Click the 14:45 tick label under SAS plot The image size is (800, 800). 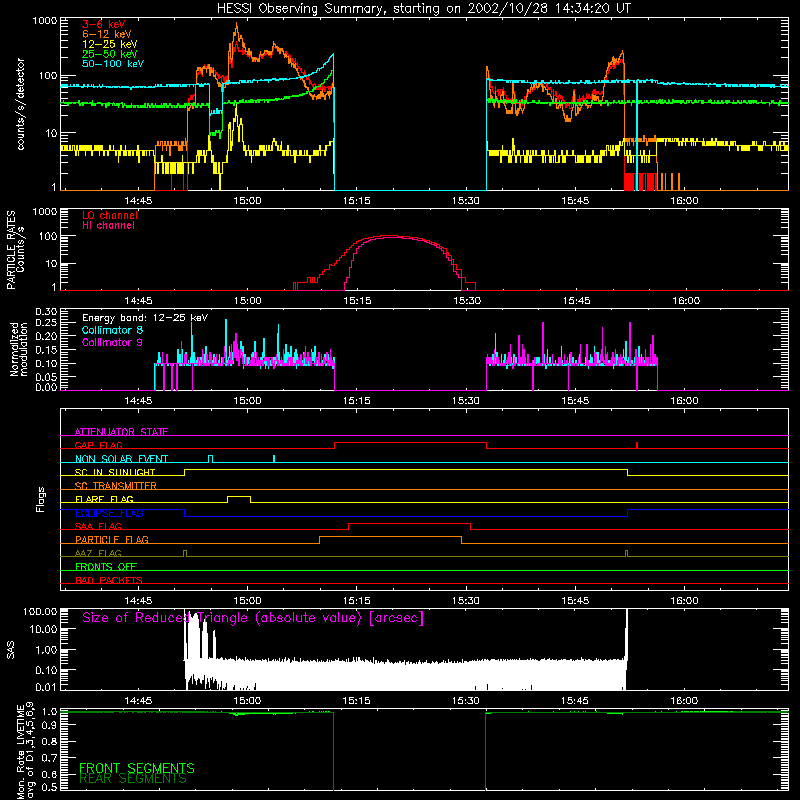pos(138,701)
